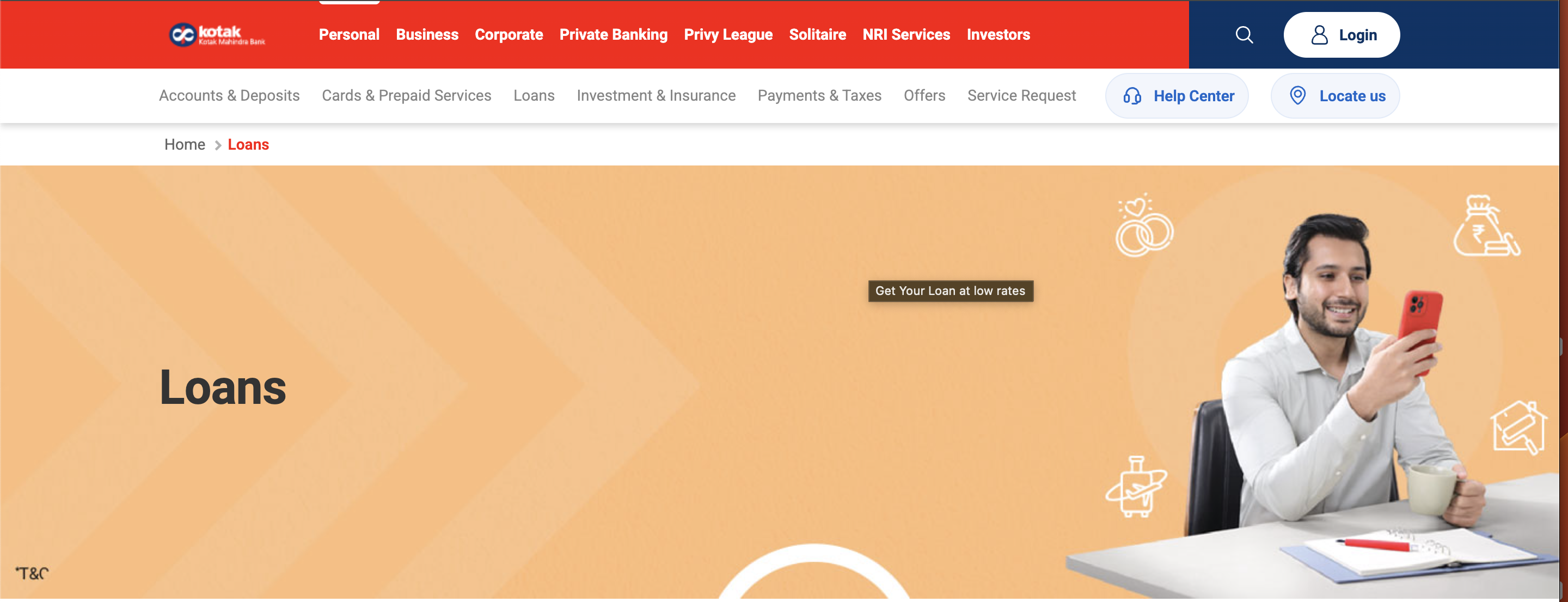Select the Personal tab
The height and width of the screenshot is (602, 1568).
click(349, 35)
